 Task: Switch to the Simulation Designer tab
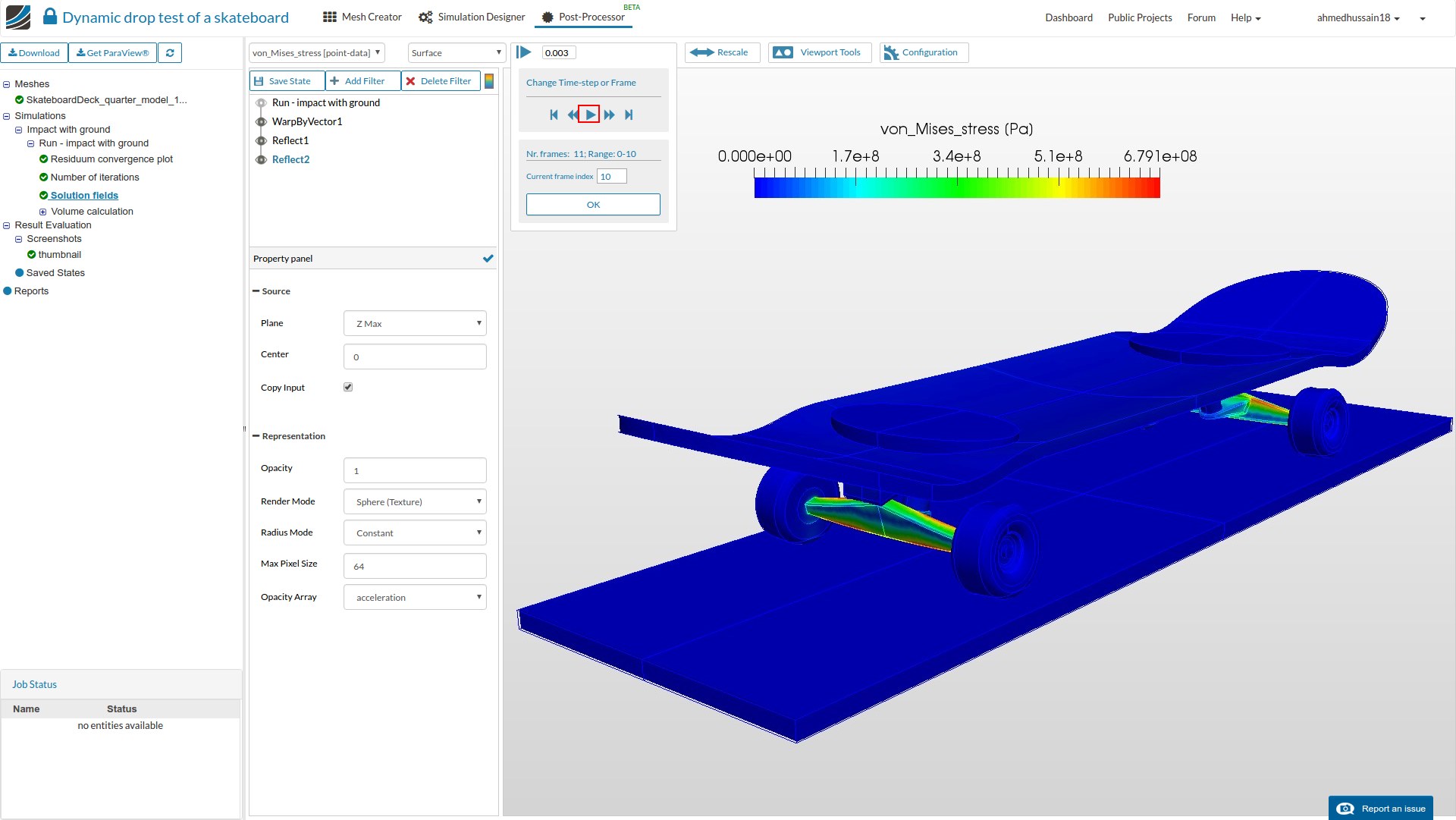point(472,17)
